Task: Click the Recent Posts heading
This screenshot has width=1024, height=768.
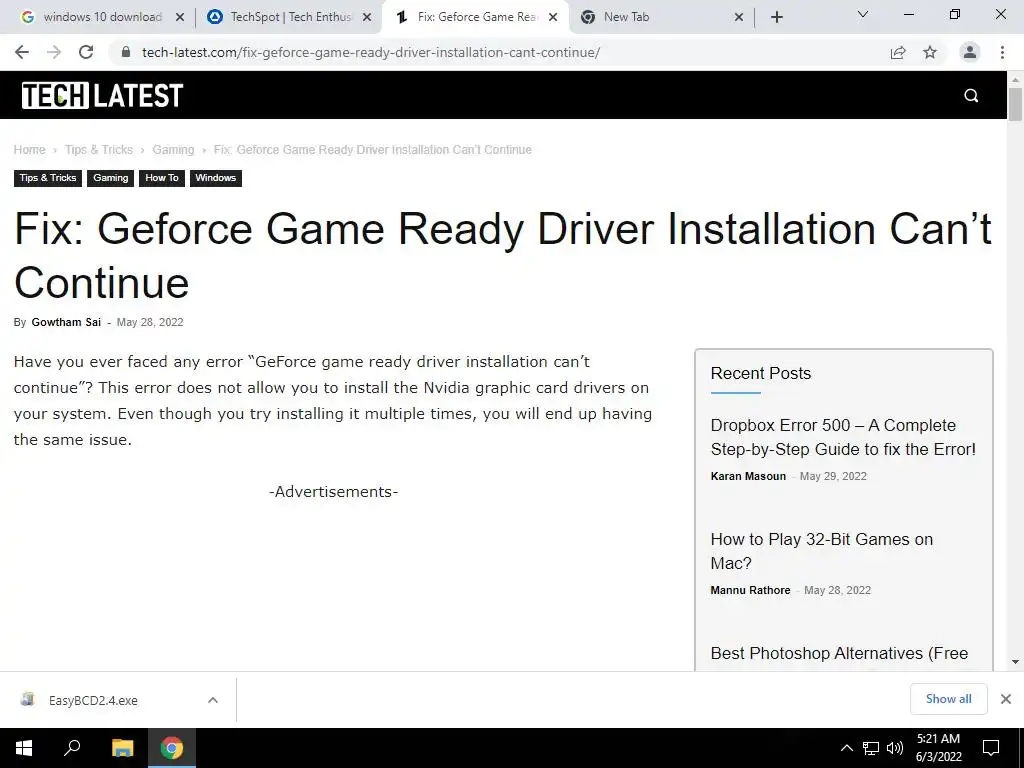Action: tap(761, 373)
